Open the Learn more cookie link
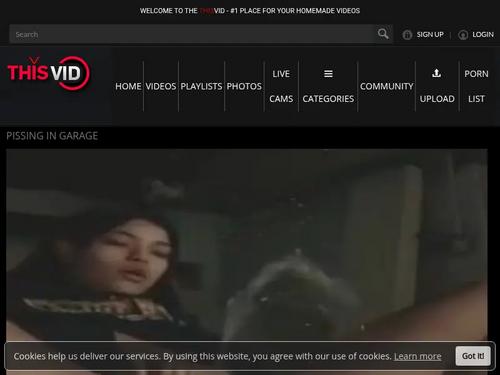500x375 pixels. 418,356
